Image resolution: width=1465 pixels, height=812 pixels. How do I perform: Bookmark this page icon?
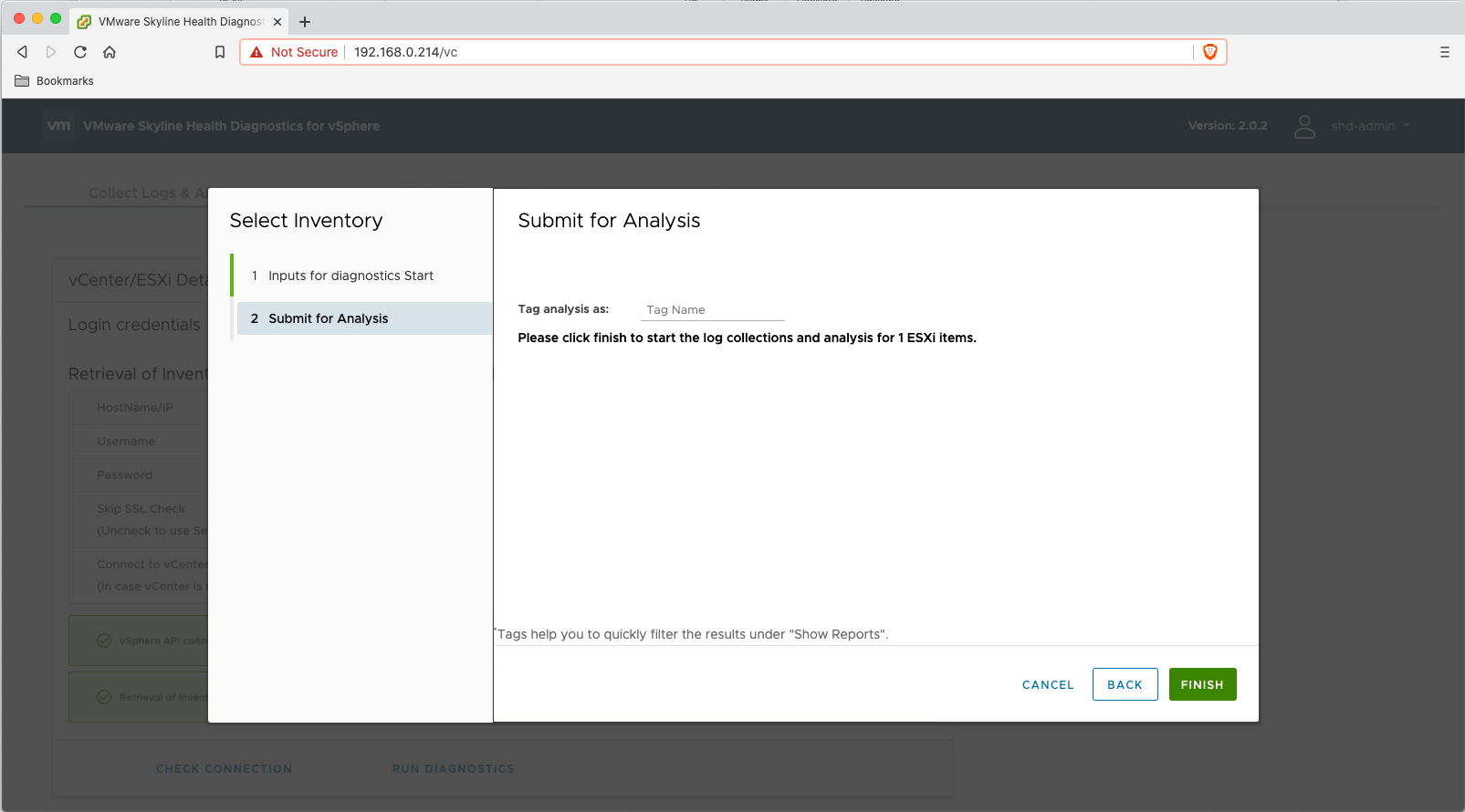click(x=220, y=52)
